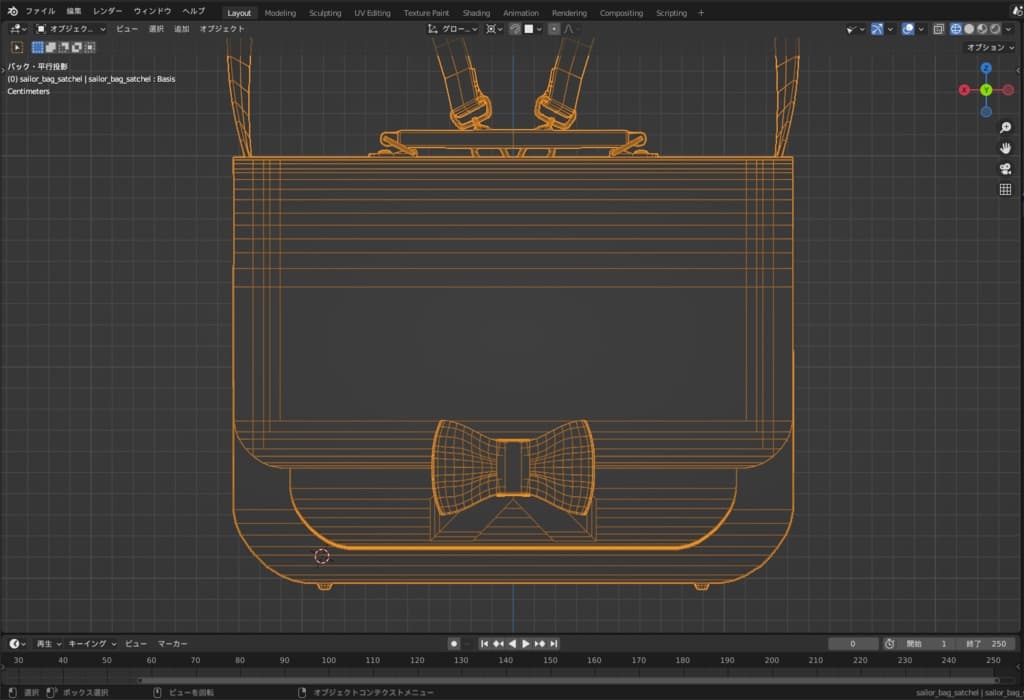The height and width of the screenshot is (700, 1024).
Task: Expand the オプション options dropdown
Action: point(990,47)
